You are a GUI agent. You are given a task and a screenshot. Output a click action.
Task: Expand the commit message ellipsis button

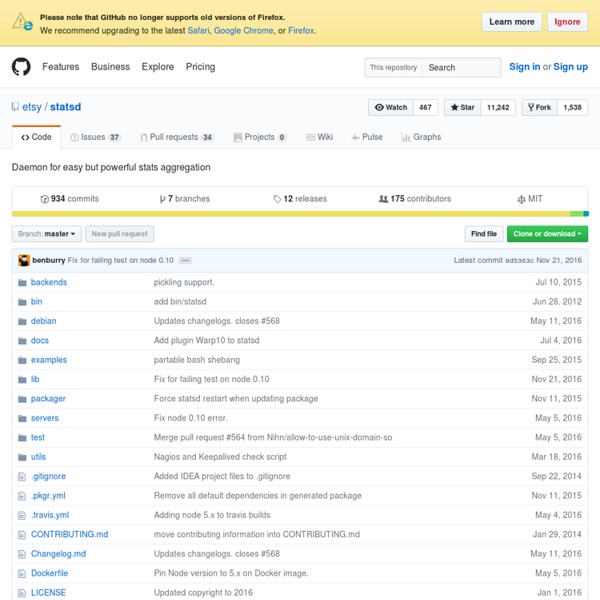point(185,261)
